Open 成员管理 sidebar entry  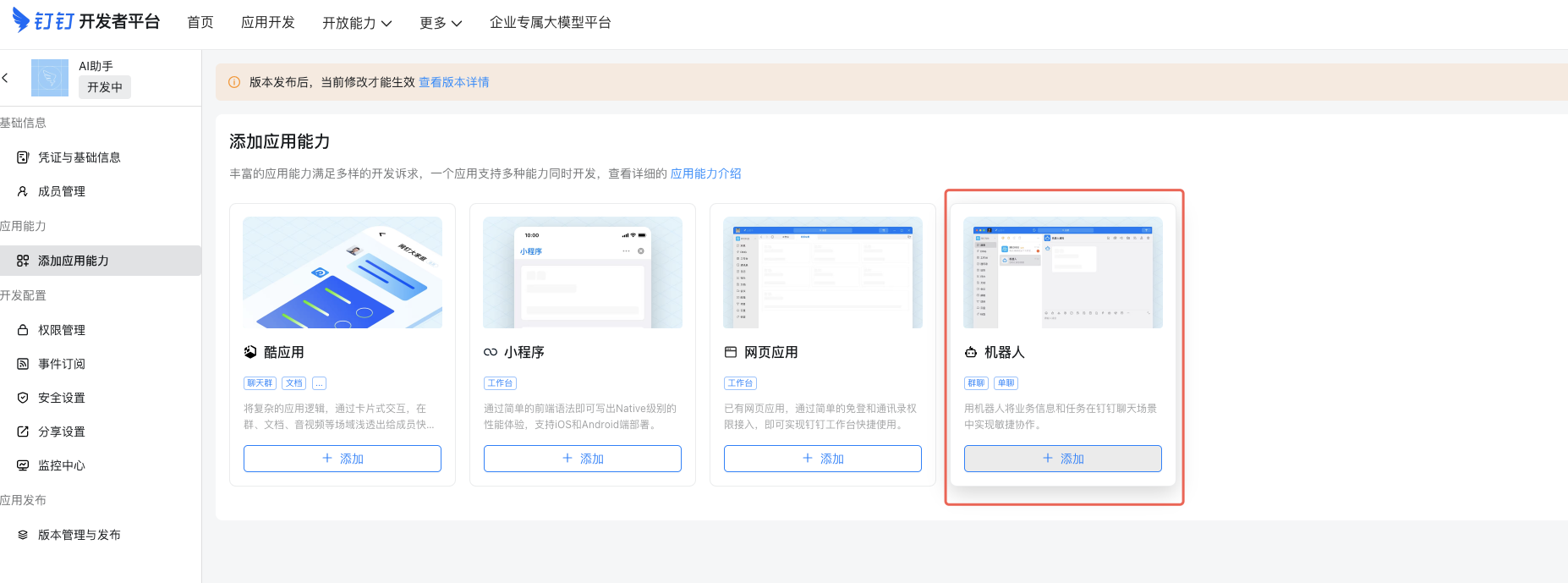click(61, 191)
